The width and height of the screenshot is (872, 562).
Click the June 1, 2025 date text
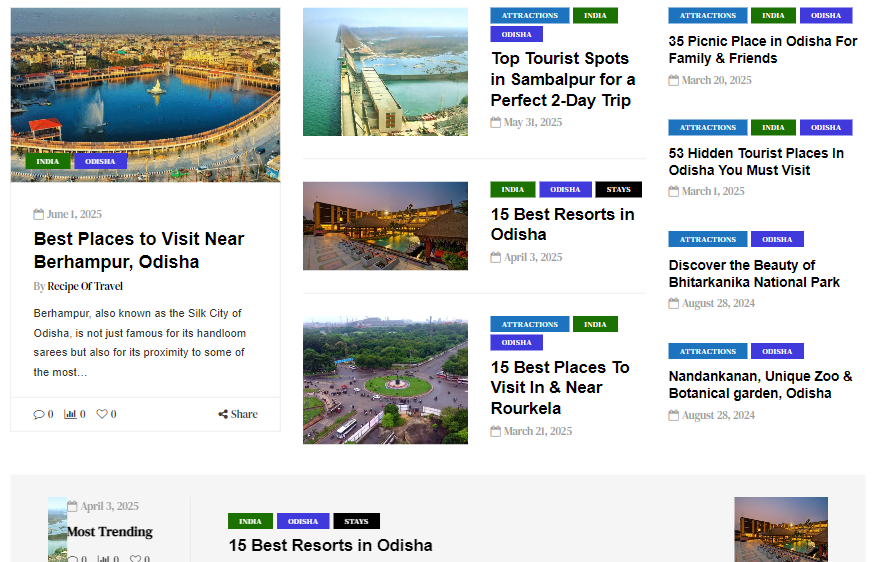[75, 214]
